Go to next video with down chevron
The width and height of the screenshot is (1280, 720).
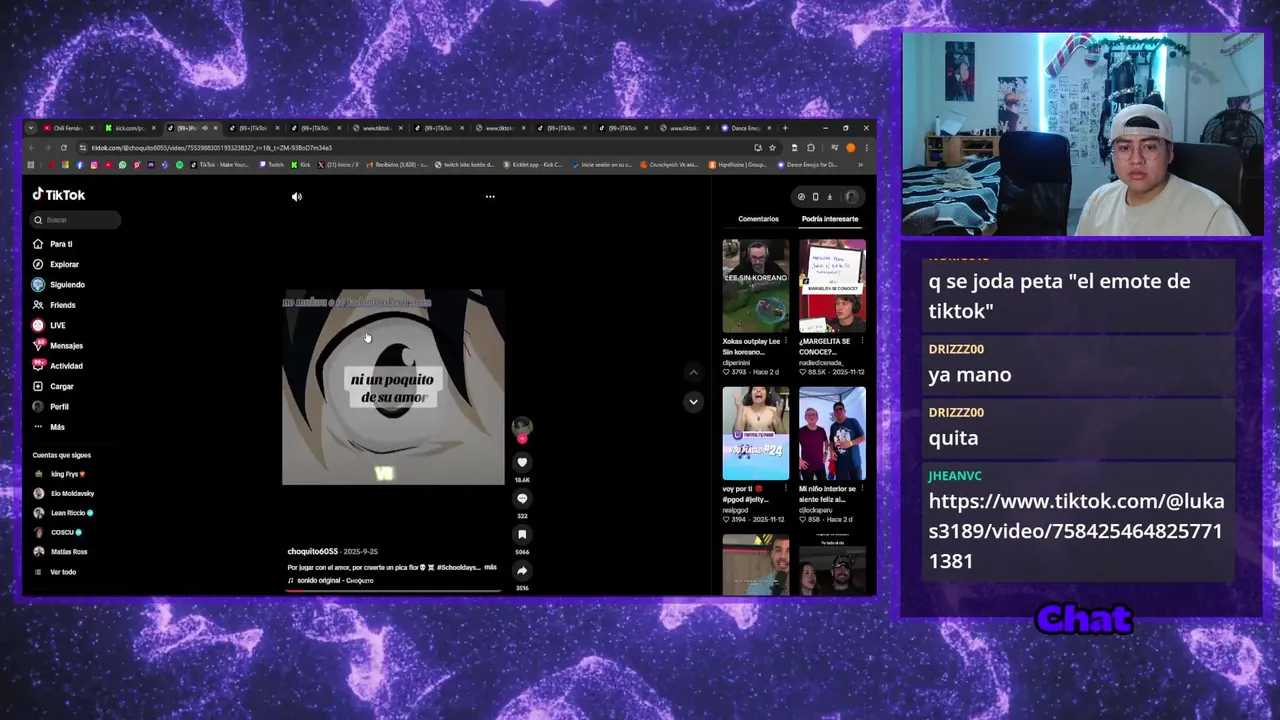click(x=693, y=402)
